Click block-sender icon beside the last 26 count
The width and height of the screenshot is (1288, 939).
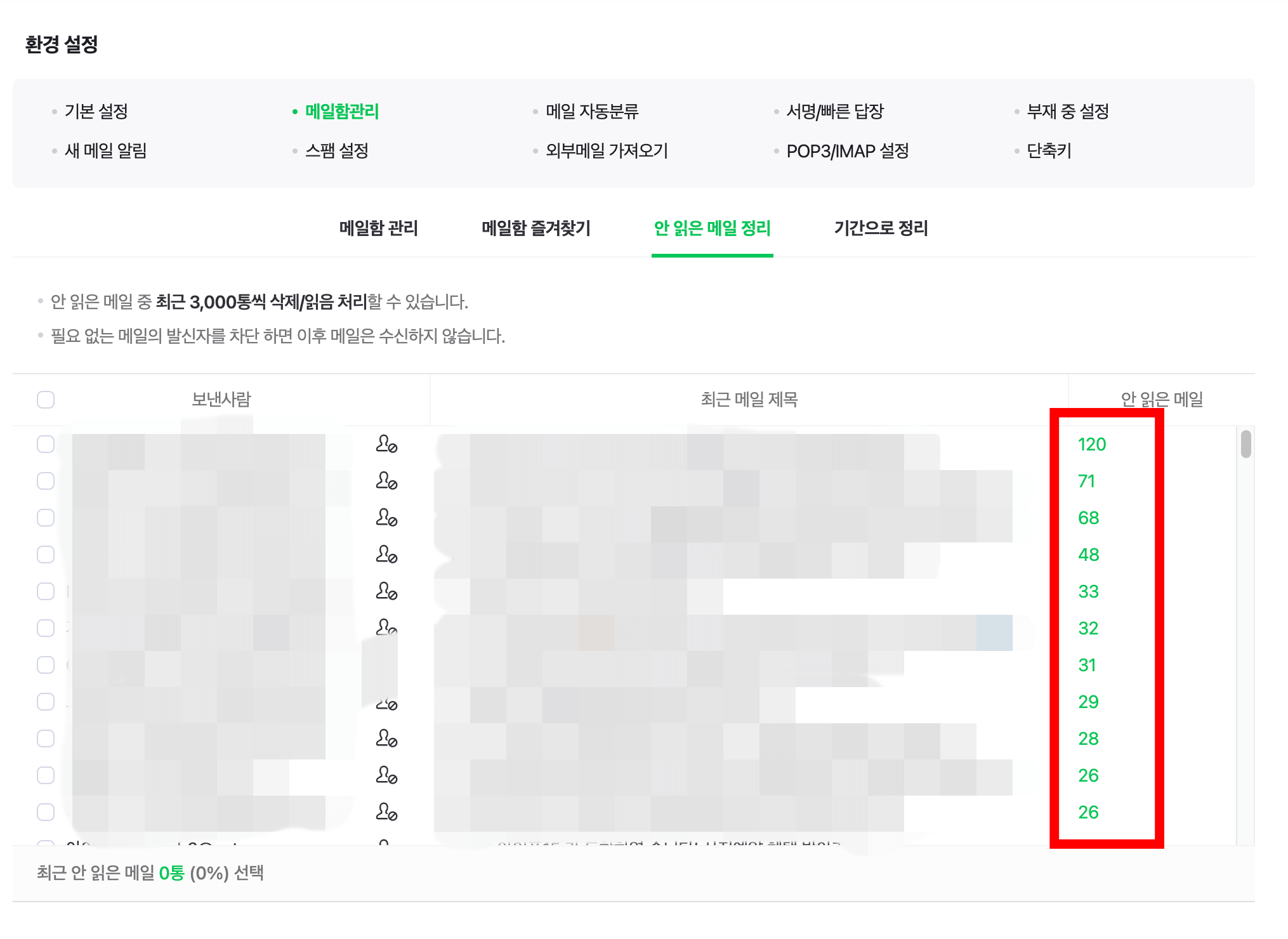386,812
